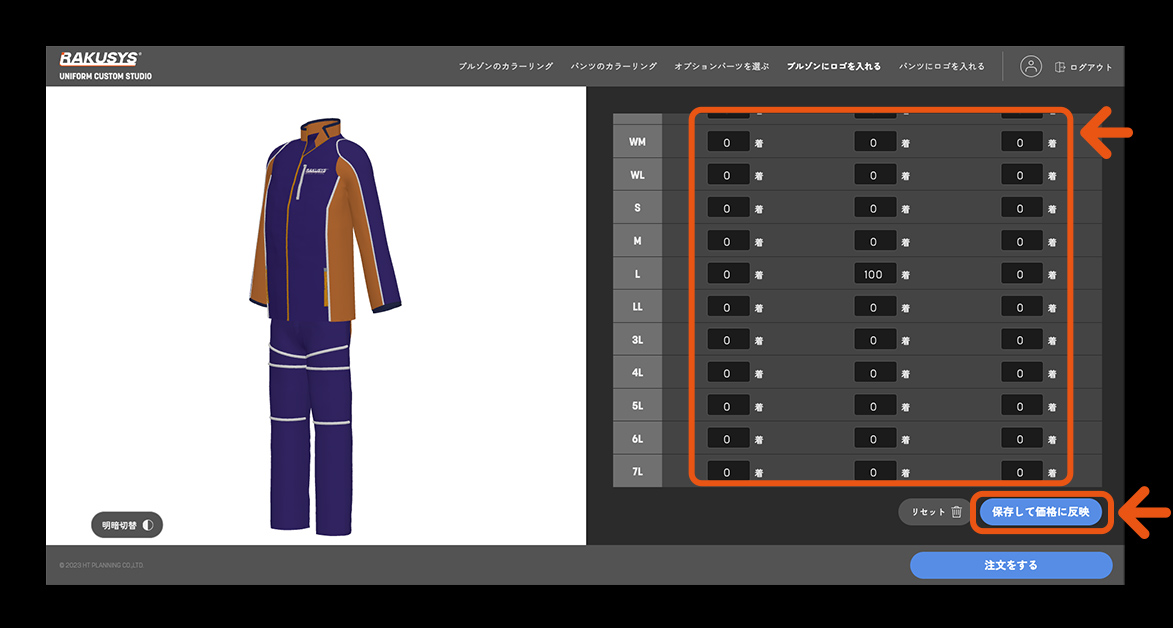Switch to パンツのカラーリング tab
Viewport: 1173px width, 628px height.
click(x=613, y=66)
